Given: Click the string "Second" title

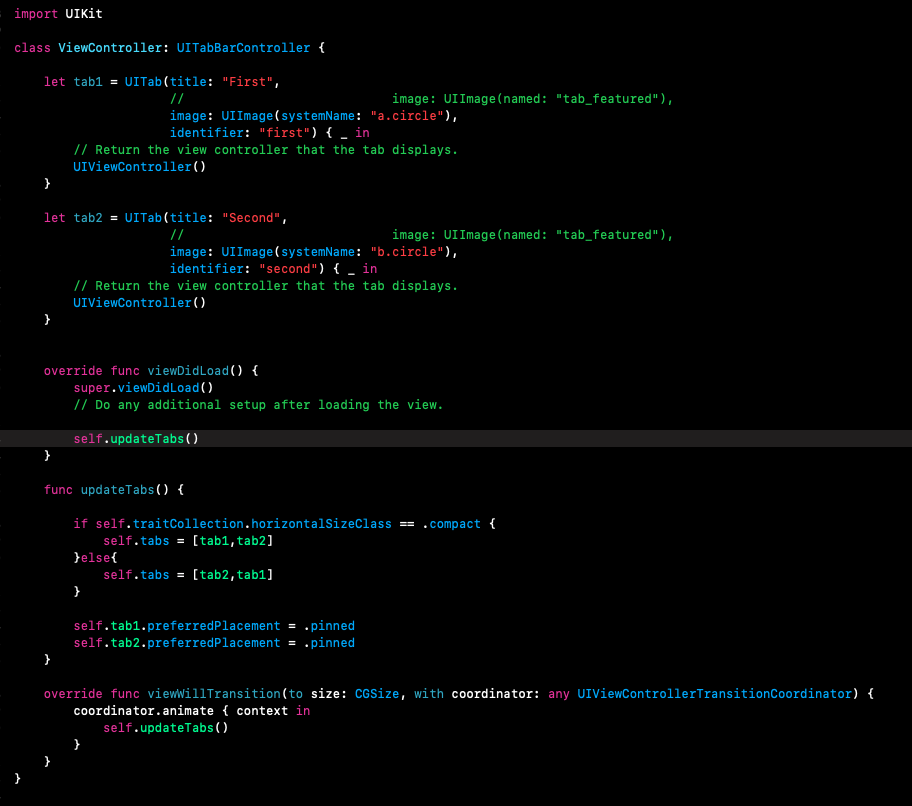Looking at the screenshot, I should click(251, 218).
